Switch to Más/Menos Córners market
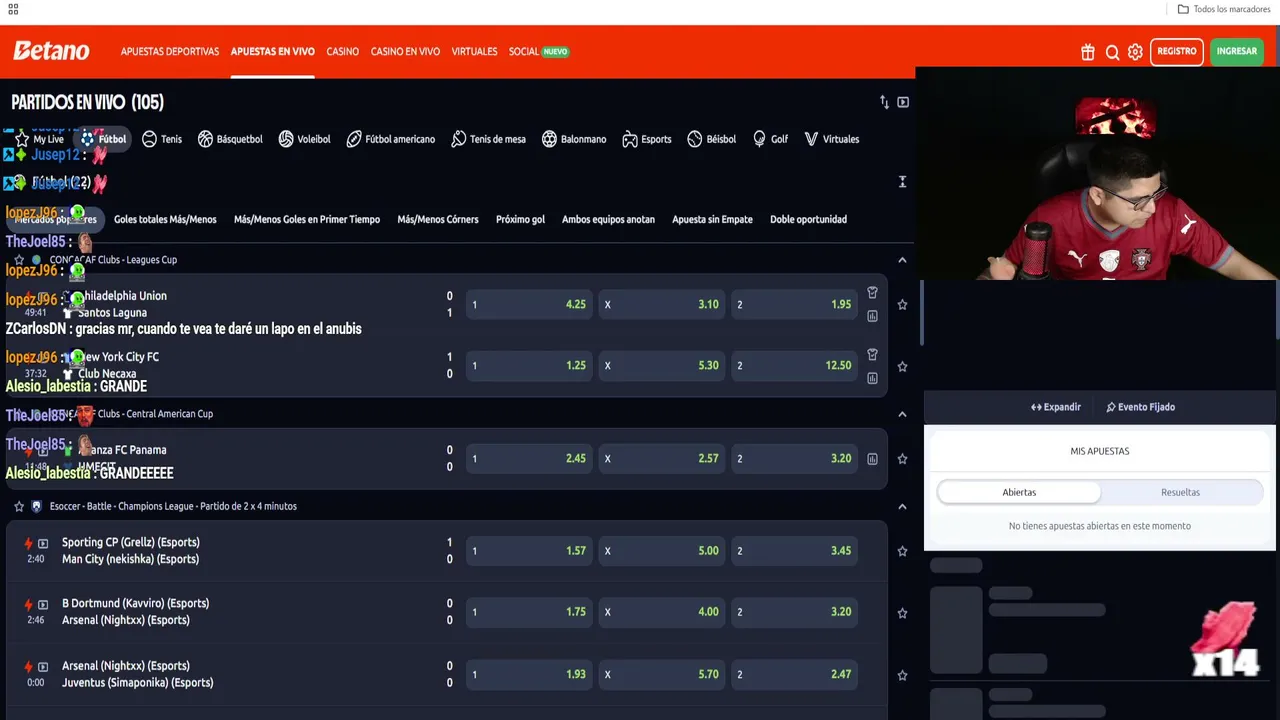The width and height of the screenshot is (1280, 720). point(438,220)
